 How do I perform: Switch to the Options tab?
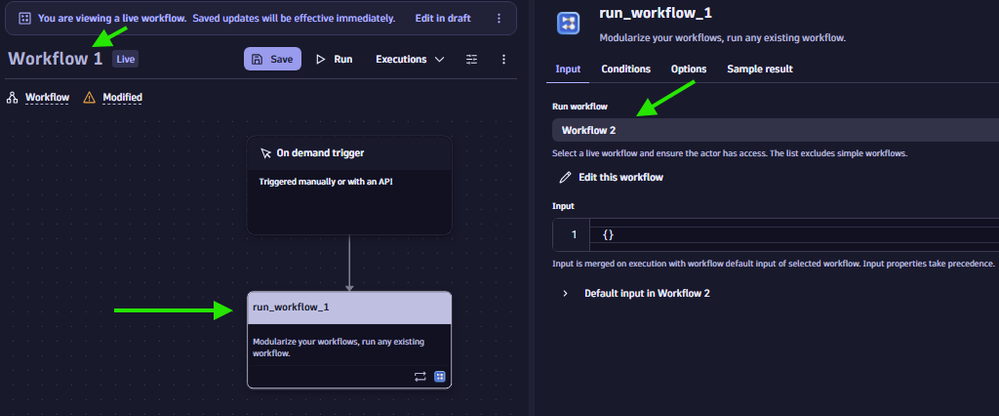(x=689, y=69)
